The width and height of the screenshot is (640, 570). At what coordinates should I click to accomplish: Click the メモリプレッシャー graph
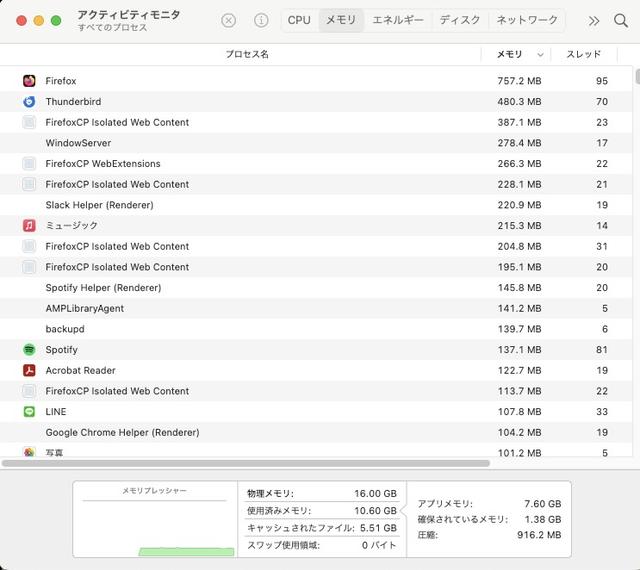pos(155,519)
